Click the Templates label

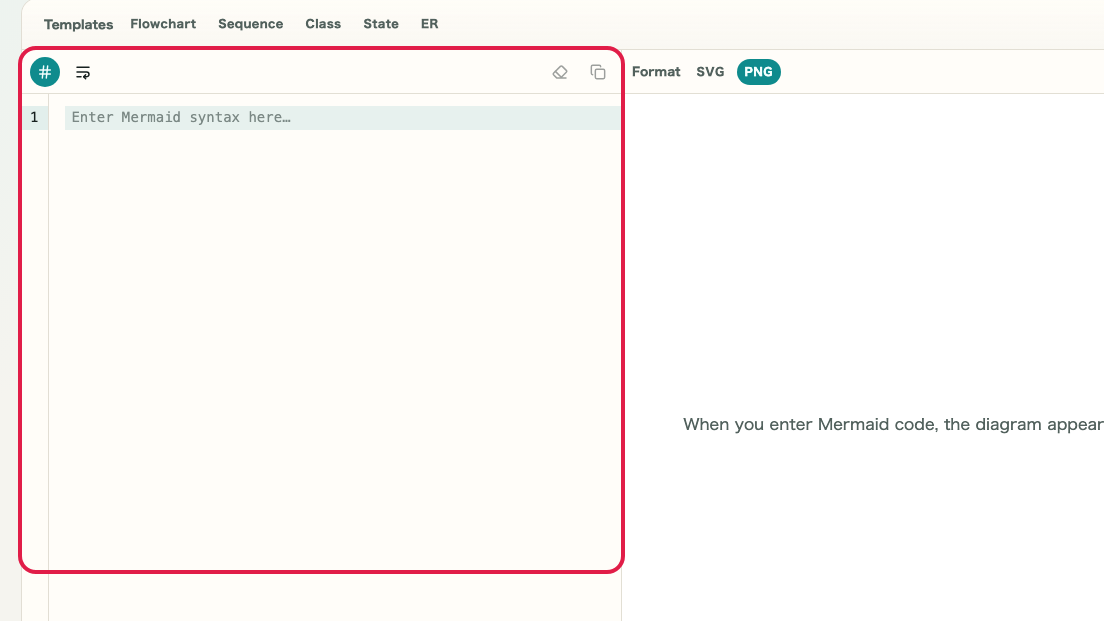pyautogui.click(x=78, y=25)
